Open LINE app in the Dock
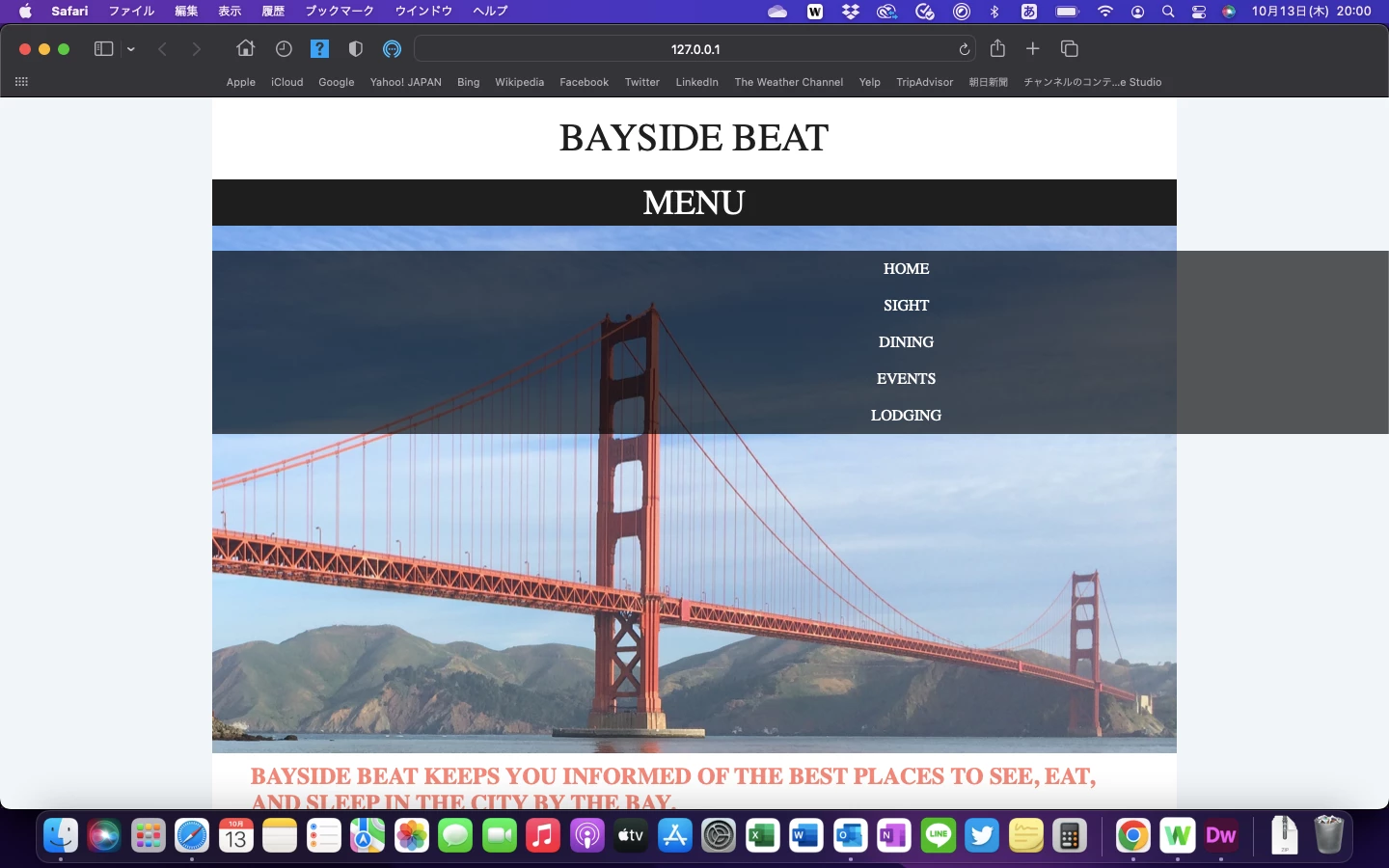 (939, 836)
